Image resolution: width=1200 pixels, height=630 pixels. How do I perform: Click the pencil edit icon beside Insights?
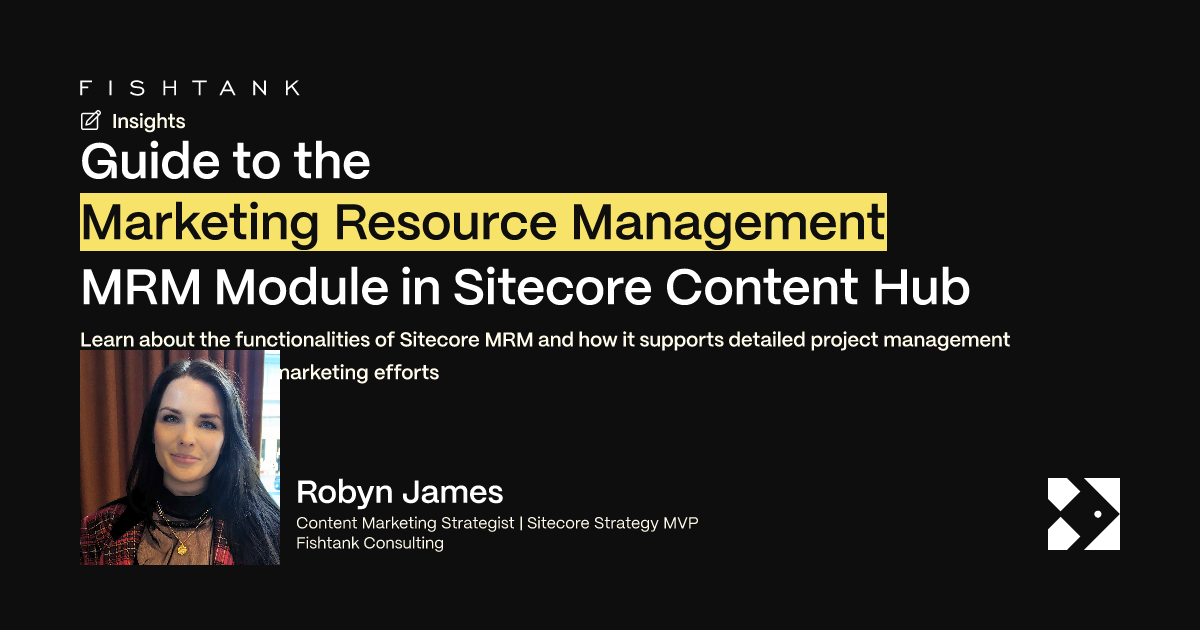click(90, 121)
